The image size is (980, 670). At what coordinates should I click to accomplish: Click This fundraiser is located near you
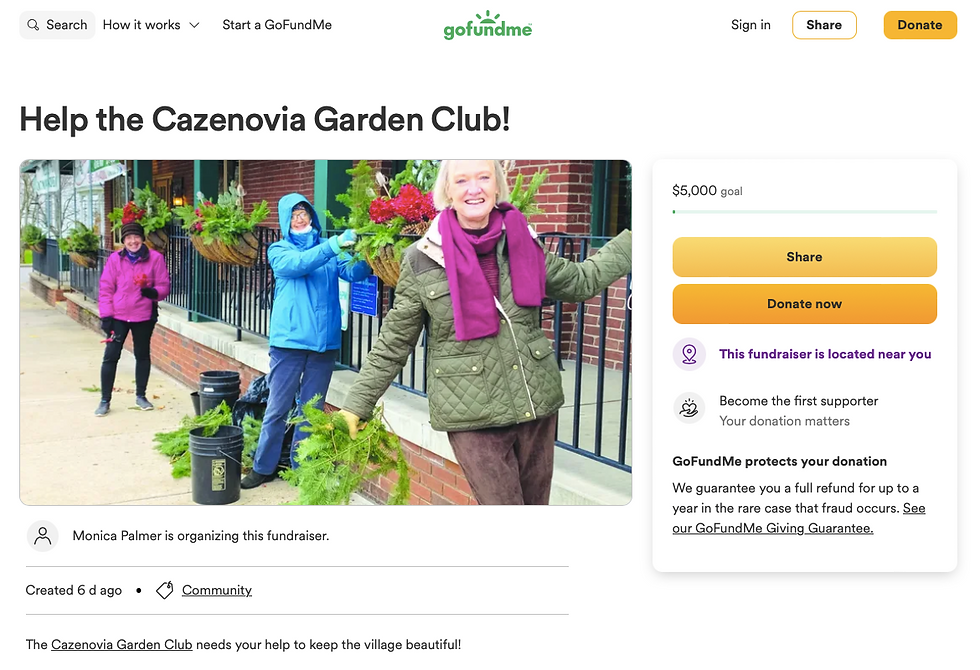tap(825, 354)
